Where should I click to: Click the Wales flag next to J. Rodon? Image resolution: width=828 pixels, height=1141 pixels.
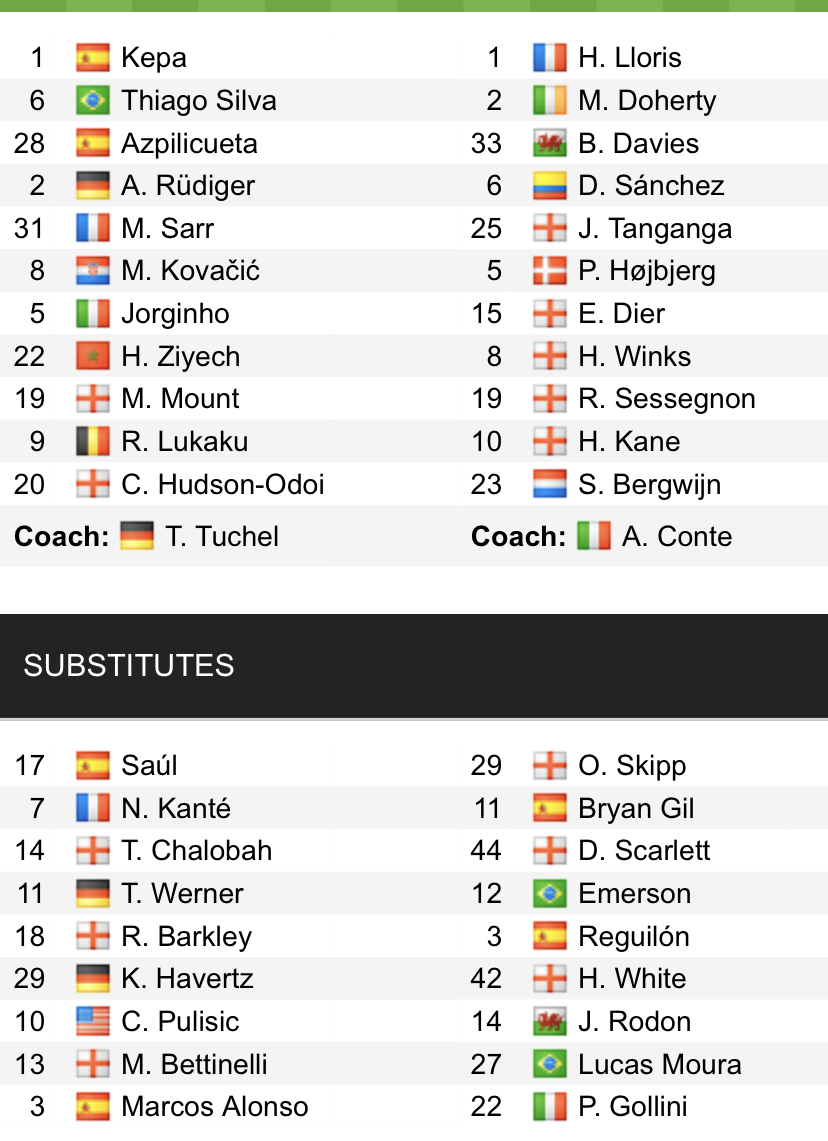(x=549, y=1022)
